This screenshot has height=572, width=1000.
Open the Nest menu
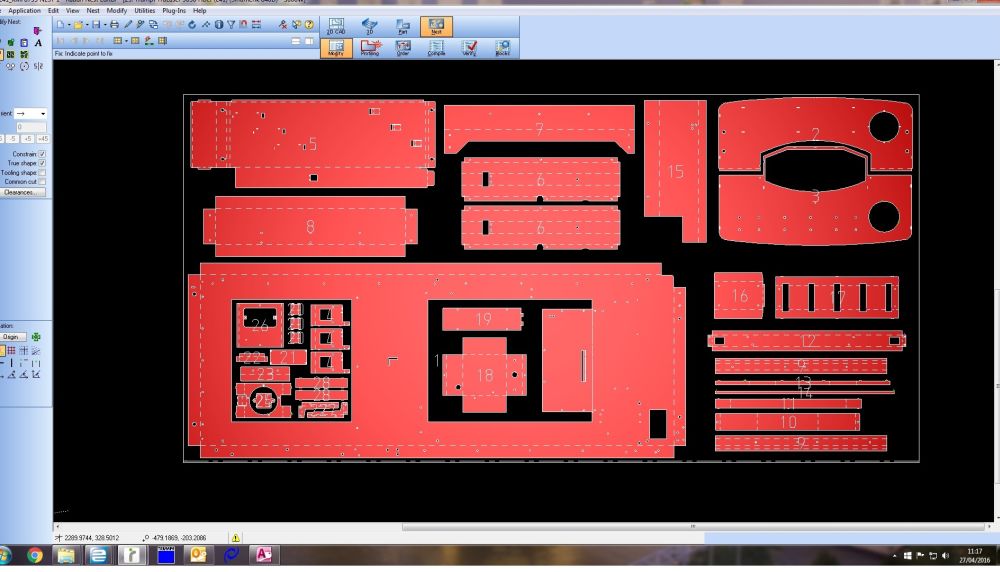click(x=93, y=10)
